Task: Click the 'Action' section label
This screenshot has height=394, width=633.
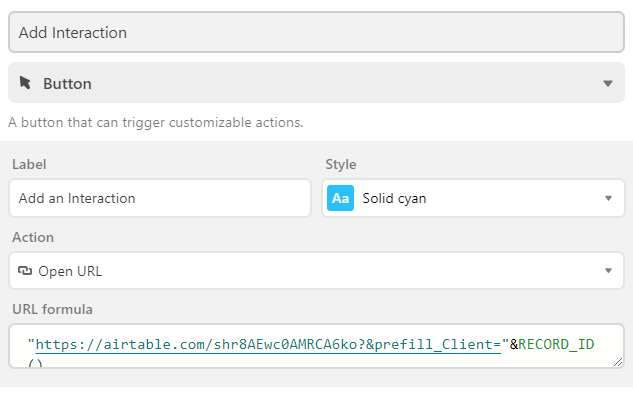Action: pos(33,237)
